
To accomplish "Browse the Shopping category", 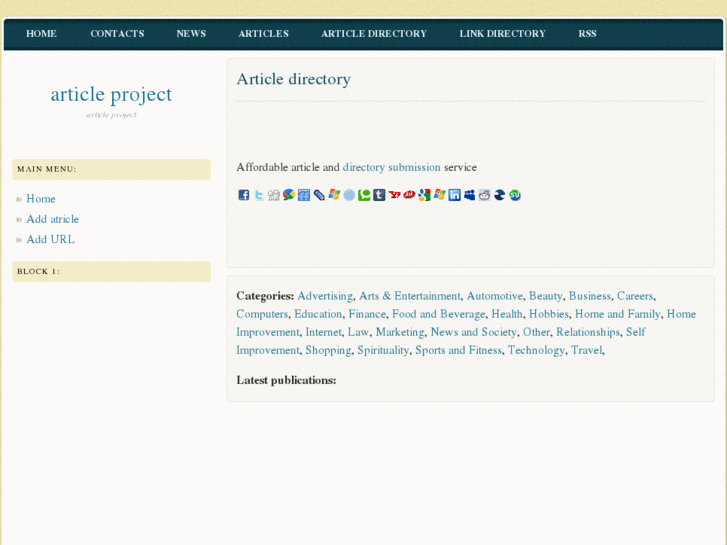I will pyautogui.click(x=328, y=350).
